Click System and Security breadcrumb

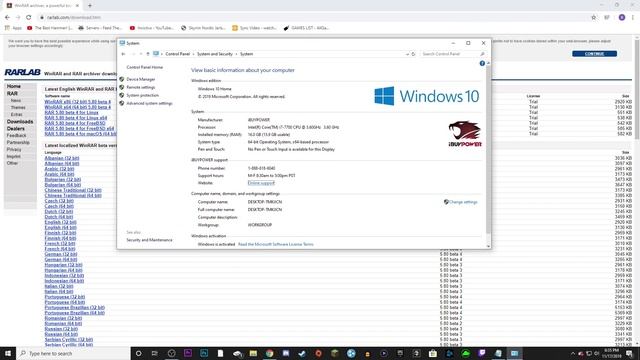click(x=215, y=54)
